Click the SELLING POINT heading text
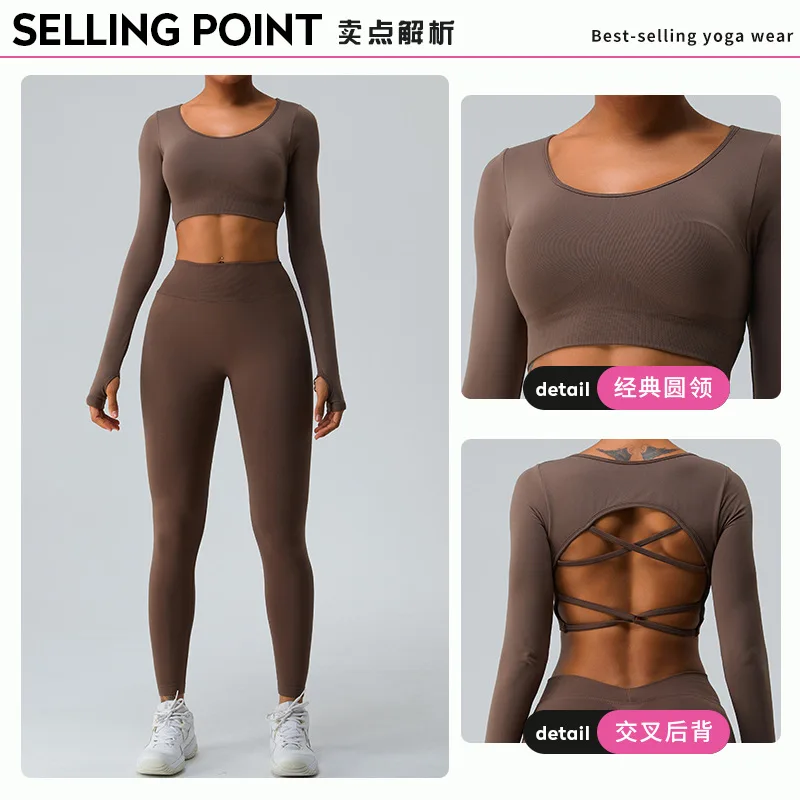The height and width of the screenshot is (800, 800). pos(167,30)
